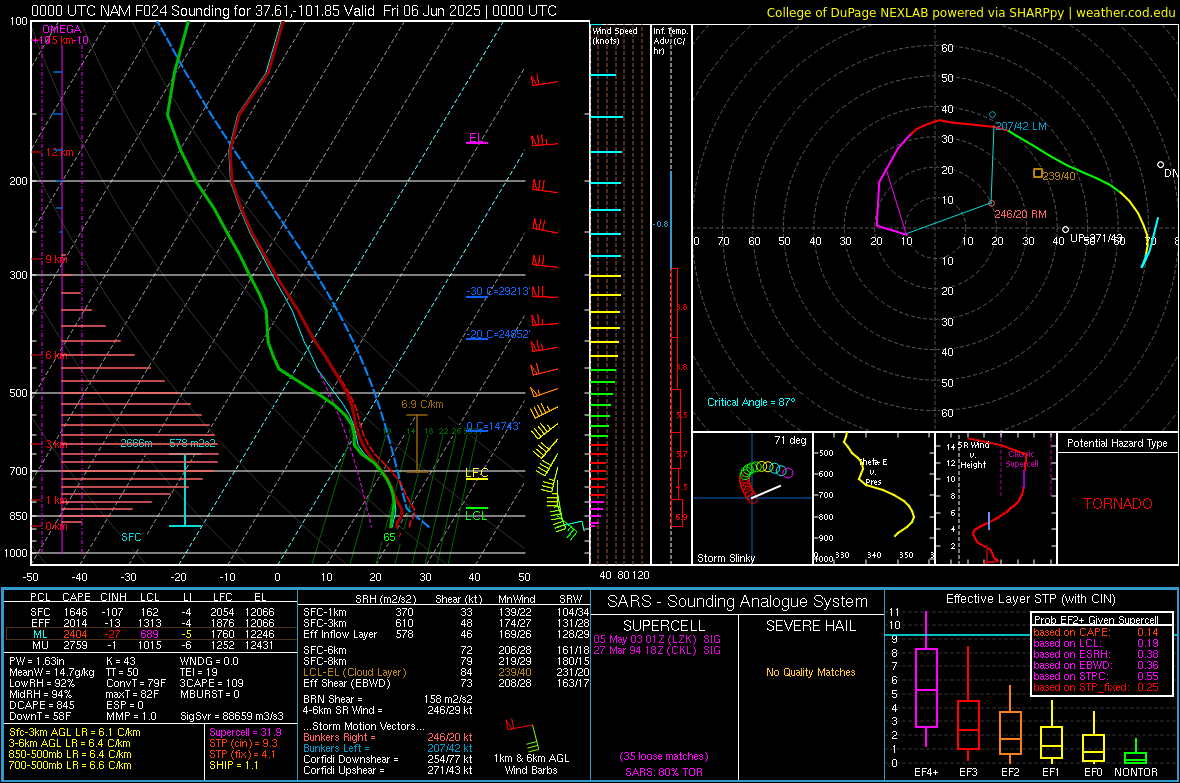Click the green LCL level label on skew-T
The width and height of the screenshot is (1180, 783).
pos(476,515)
